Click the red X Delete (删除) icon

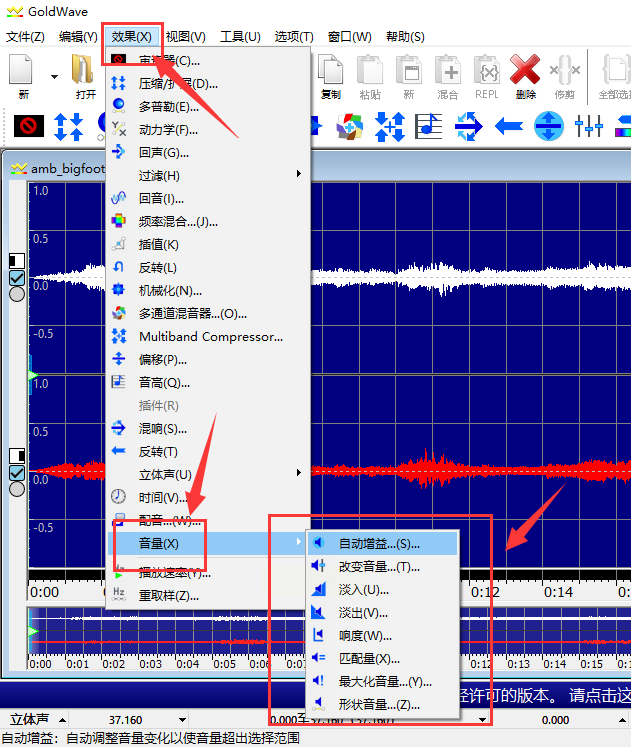[525, 70]
